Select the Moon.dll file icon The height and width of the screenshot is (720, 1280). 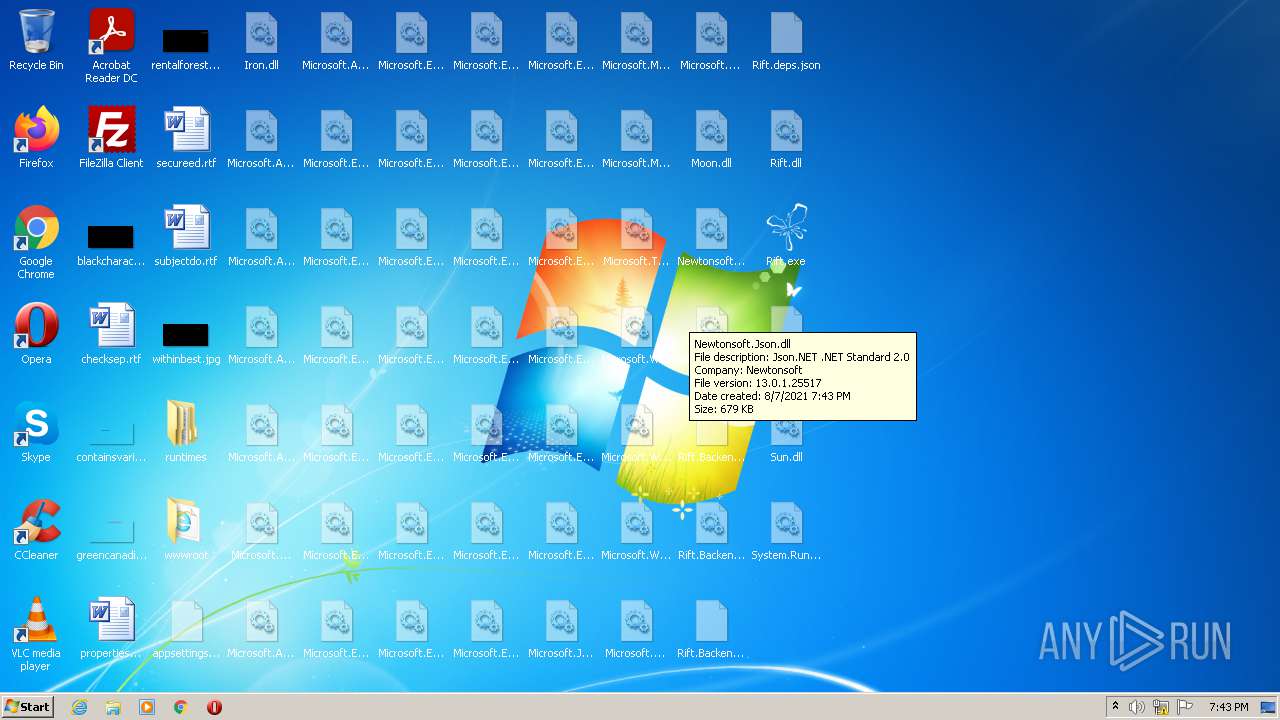711,138
